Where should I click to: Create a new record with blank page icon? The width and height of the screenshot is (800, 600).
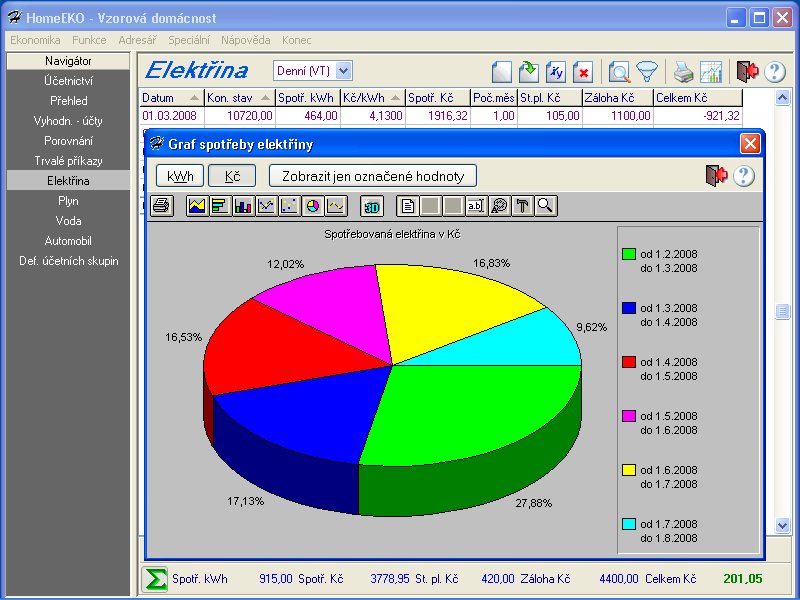coord(502,71)
